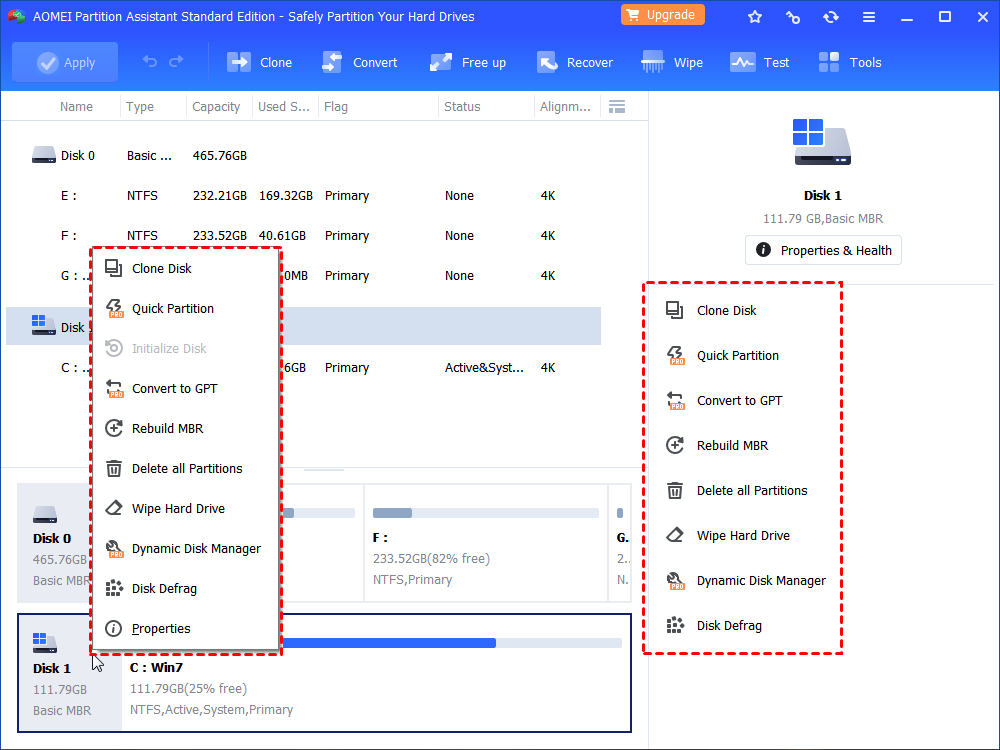Screen dimensions: 1000x750
Task: Click Clone Disk icon in right panel
Action: pyautogui.click(x=675, y=311)
